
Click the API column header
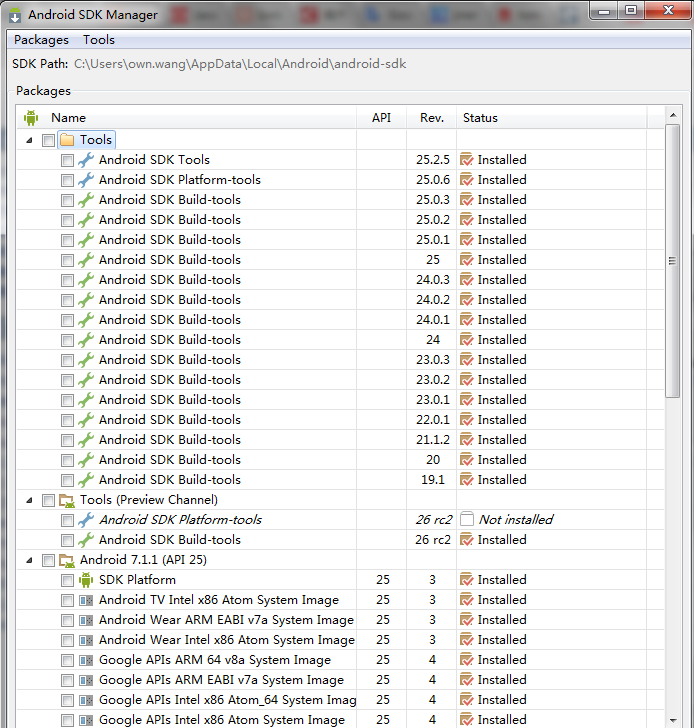pyautogui.click(x=381, y=117)
